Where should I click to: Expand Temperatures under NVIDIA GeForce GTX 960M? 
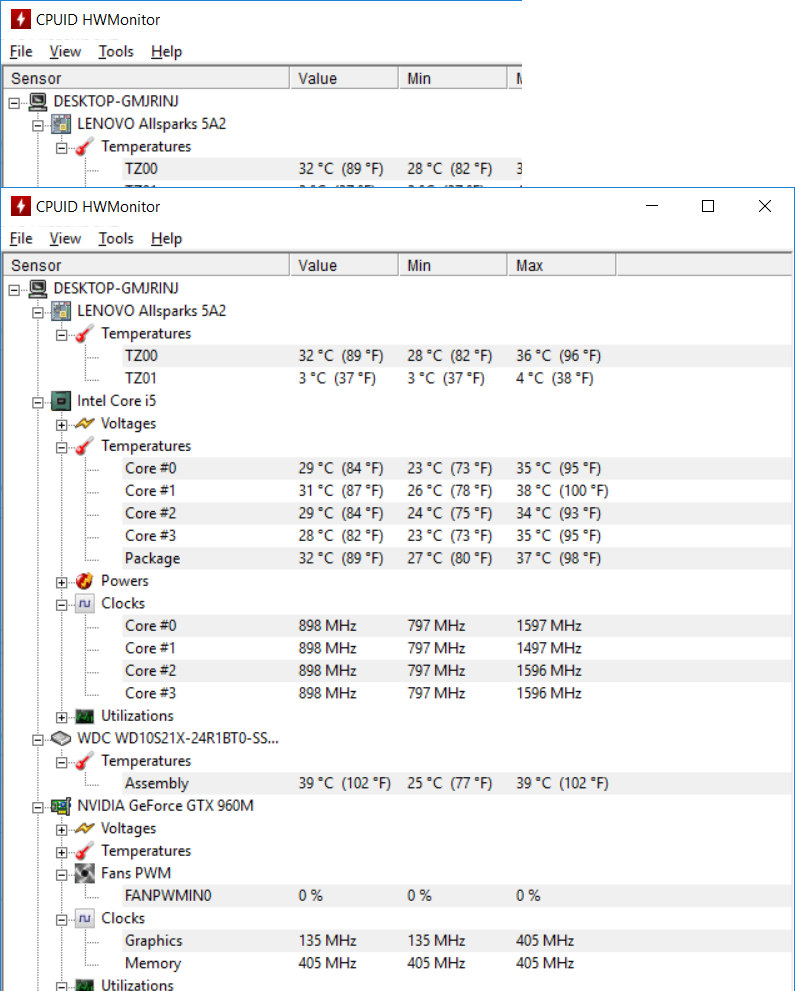(62, 852)
